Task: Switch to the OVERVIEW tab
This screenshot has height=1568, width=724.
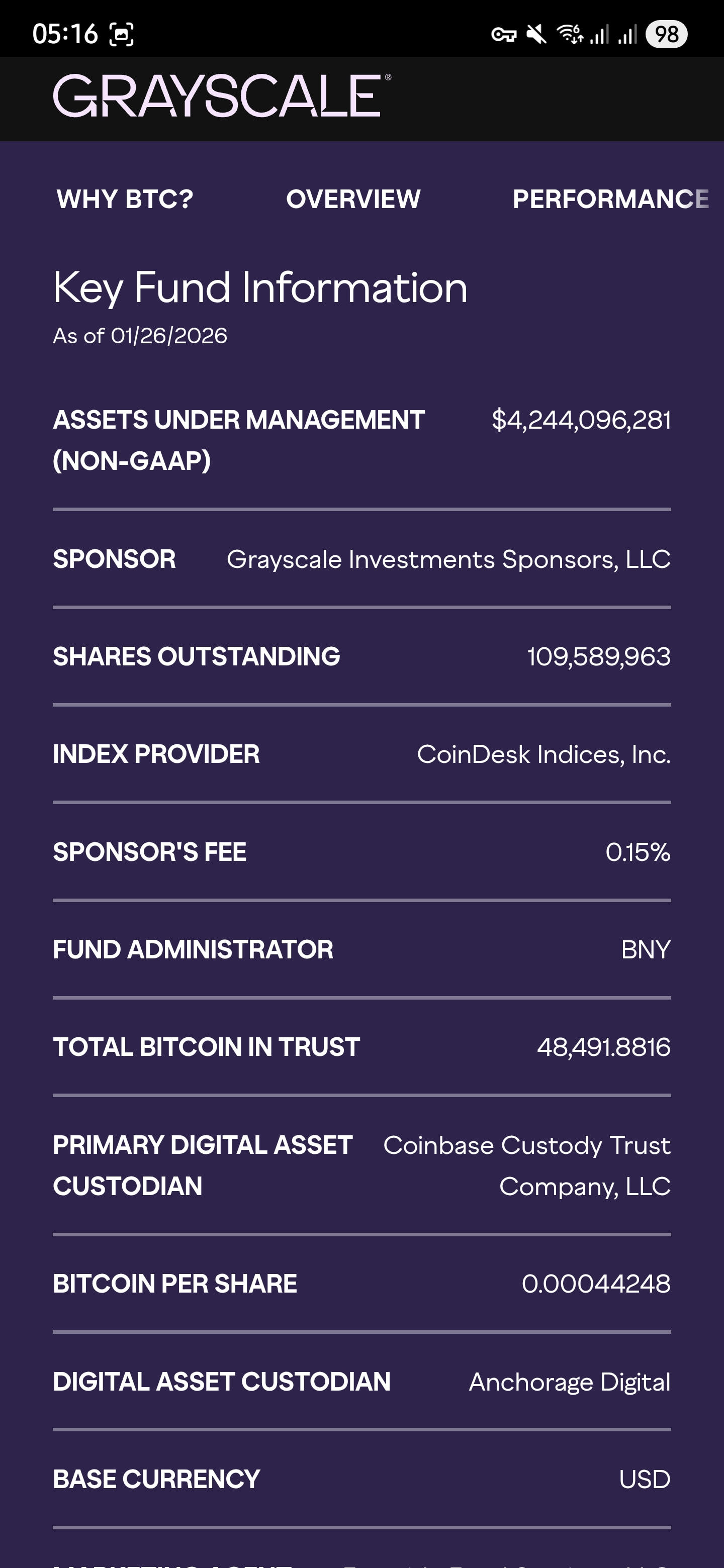Action: [353, 199]
